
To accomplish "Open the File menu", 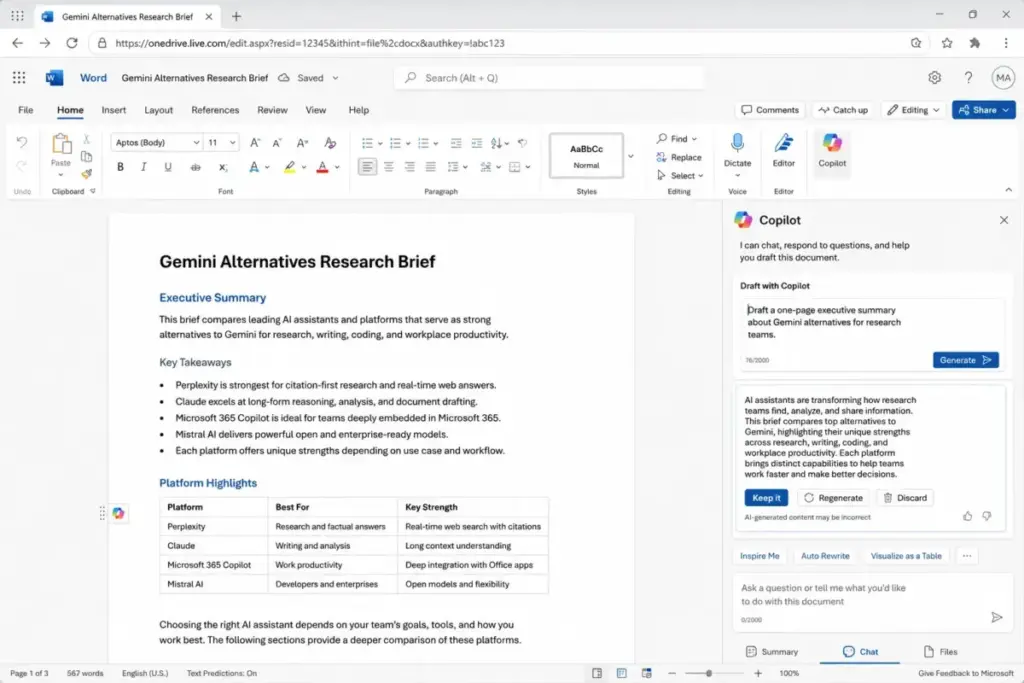I will pyautogui.click(x=25, y=110).
